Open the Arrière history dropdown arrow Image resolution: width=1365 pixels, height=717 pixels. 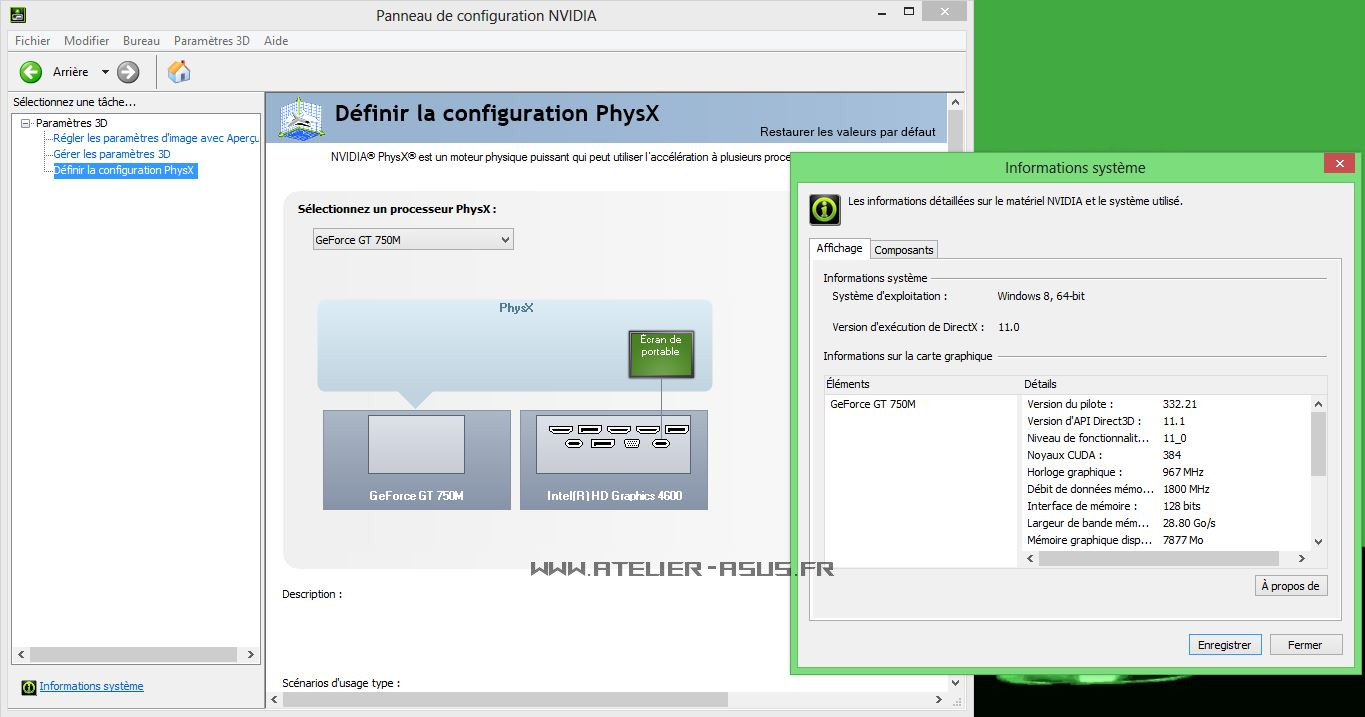click(x=105, y=72)
